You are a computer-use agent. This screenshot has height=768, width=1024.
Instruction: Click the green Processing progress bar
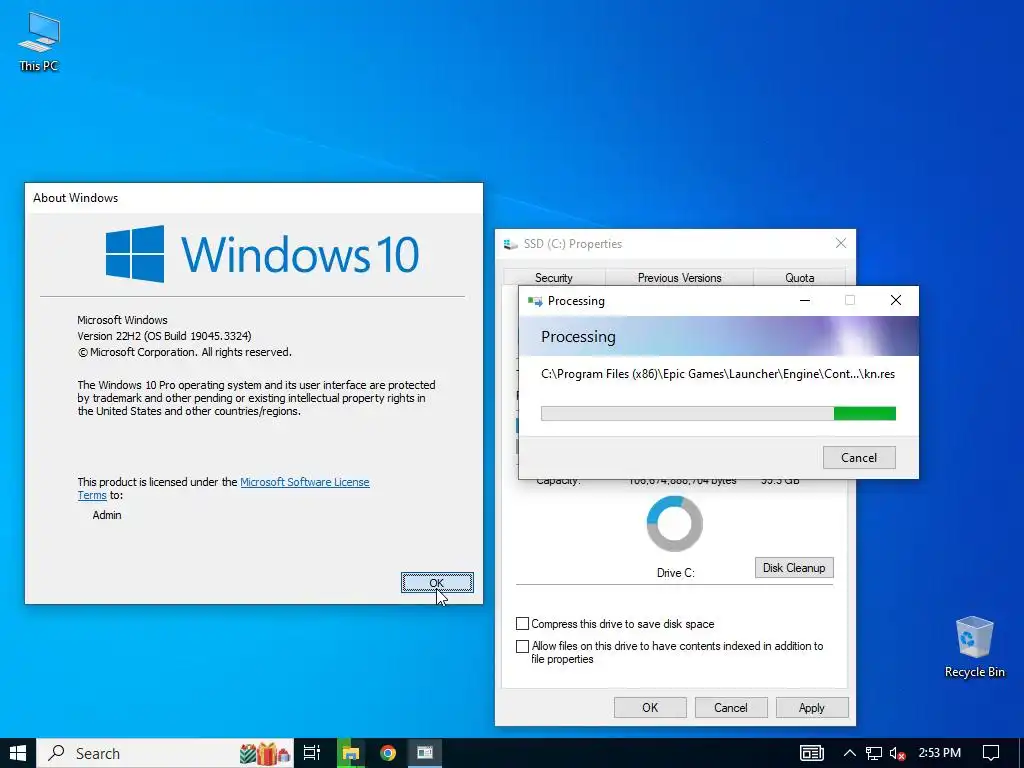tap(718, 413)
